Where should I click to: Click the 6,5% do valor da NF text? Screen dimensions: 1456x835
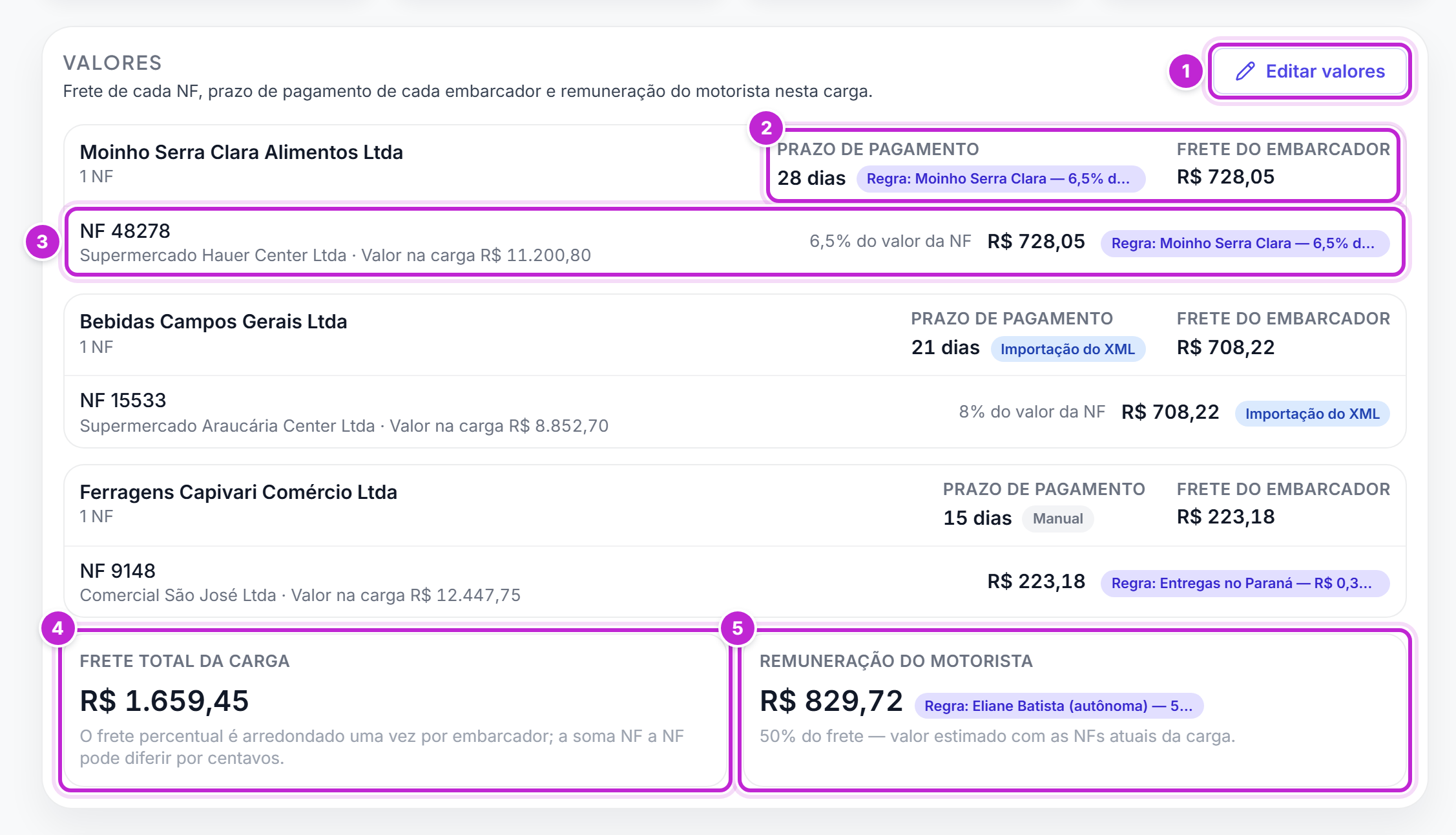[890, 241]
